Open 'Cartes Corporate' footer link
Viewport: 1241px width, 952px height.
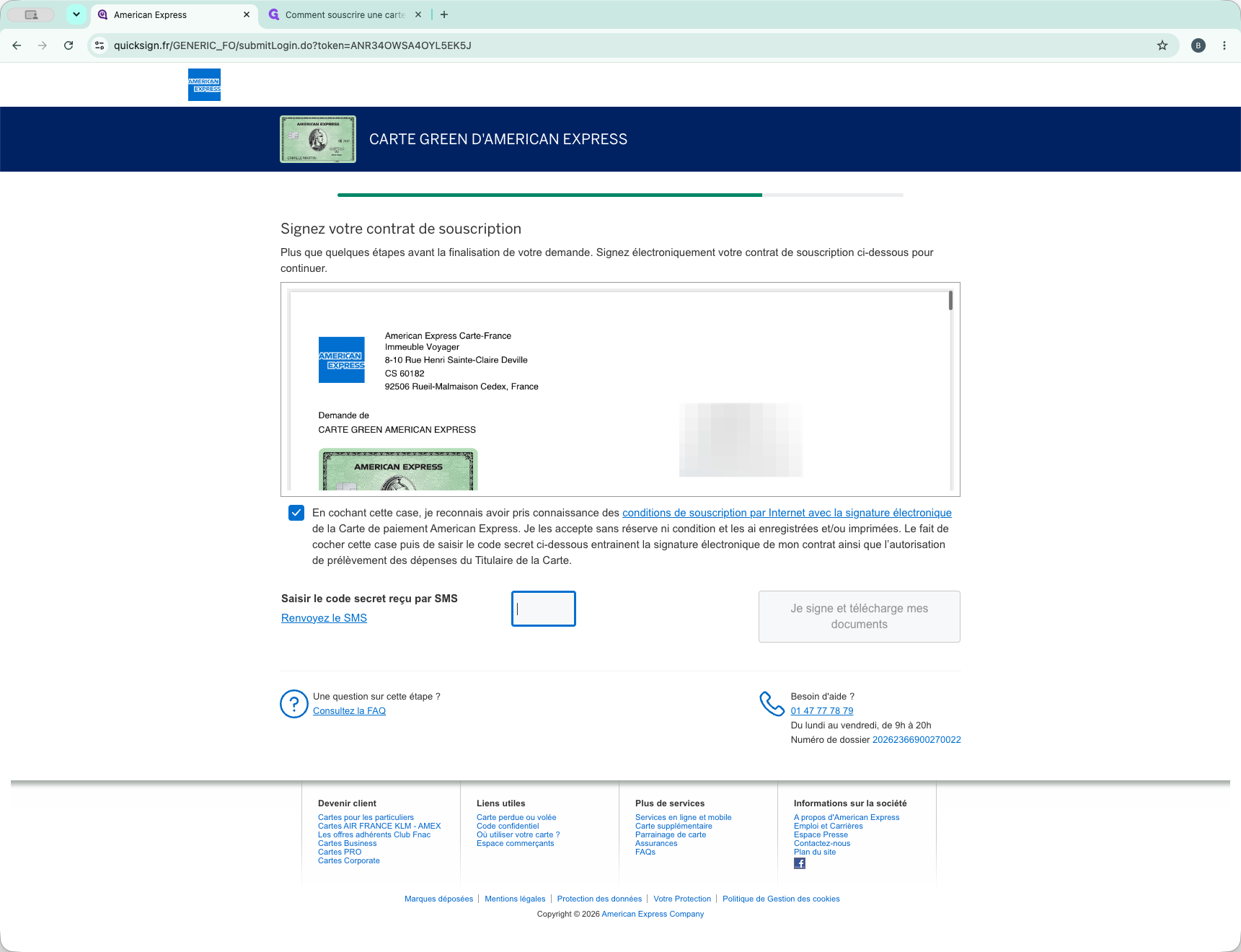tap(348, 860)
